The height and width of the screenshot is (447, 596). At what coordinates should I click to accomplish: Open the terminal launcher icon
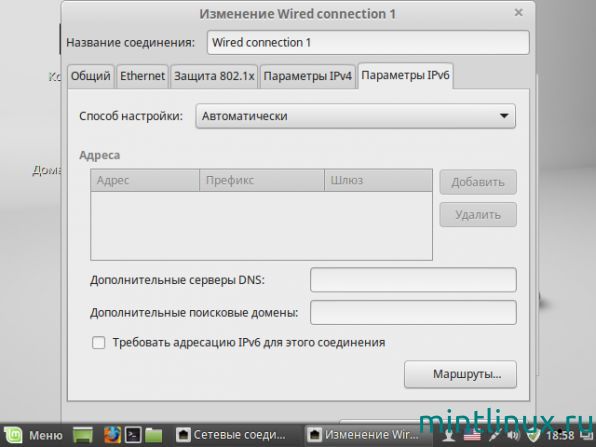tap(133, 435)
